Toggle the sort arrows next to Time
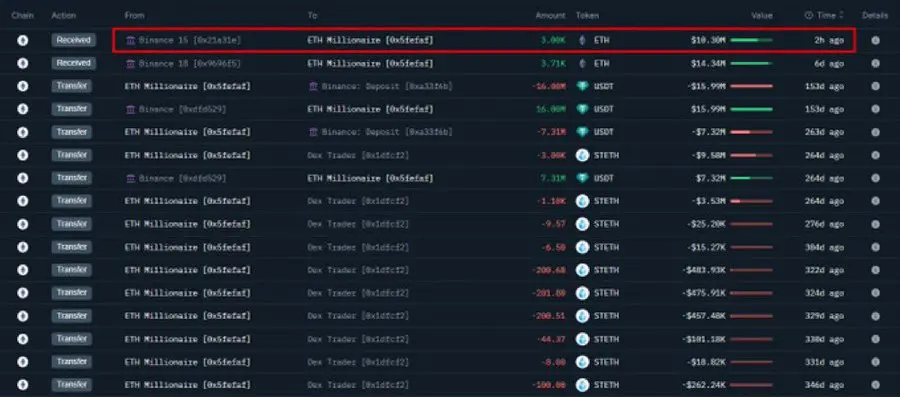 (x=841, y=15)
